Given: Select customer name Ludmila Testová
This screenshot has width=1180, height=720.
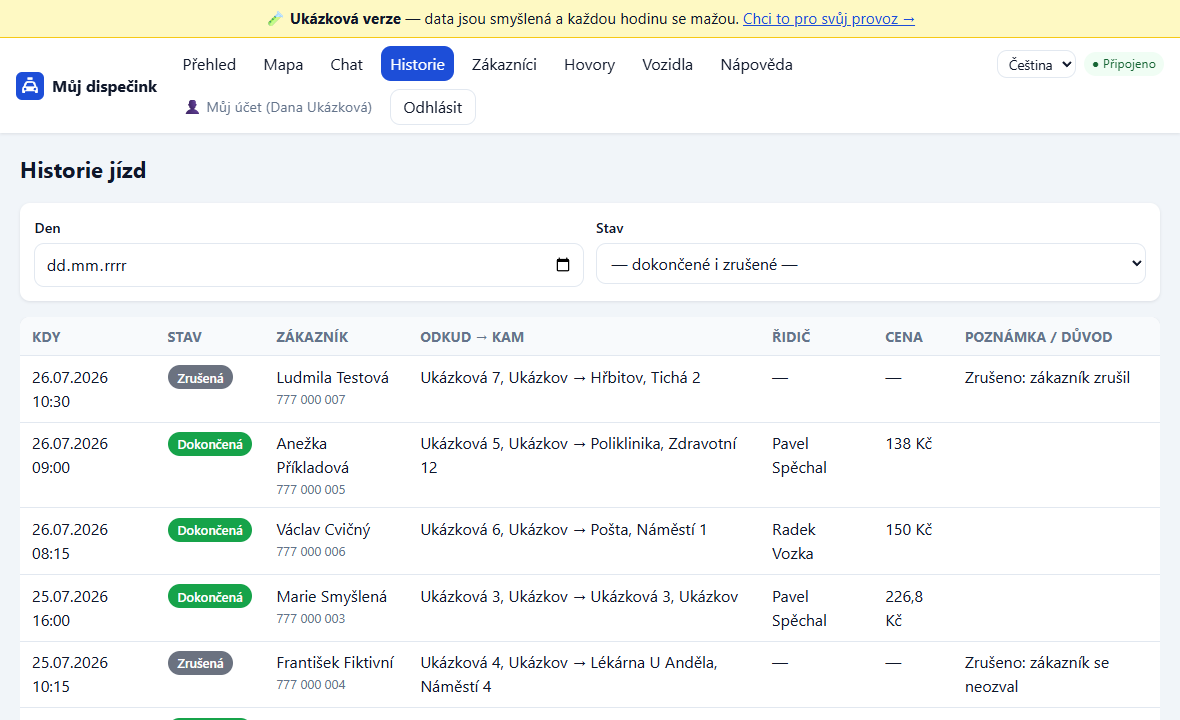Looking at the screenshot, I should [333, 378].
